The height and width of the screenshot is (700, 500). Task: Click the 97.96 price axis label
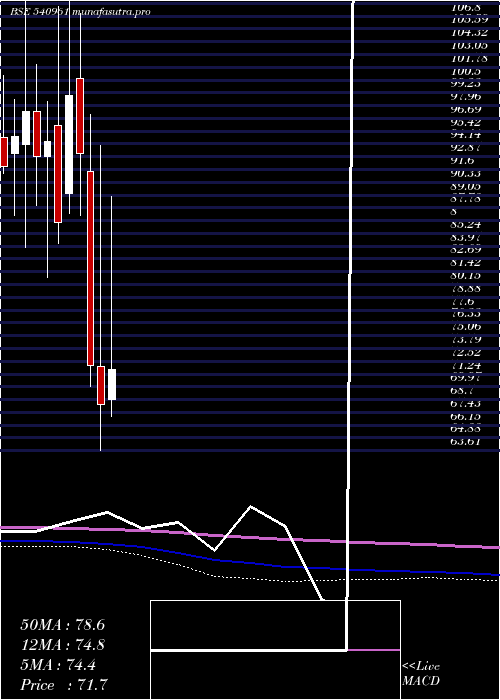(467, 96)
